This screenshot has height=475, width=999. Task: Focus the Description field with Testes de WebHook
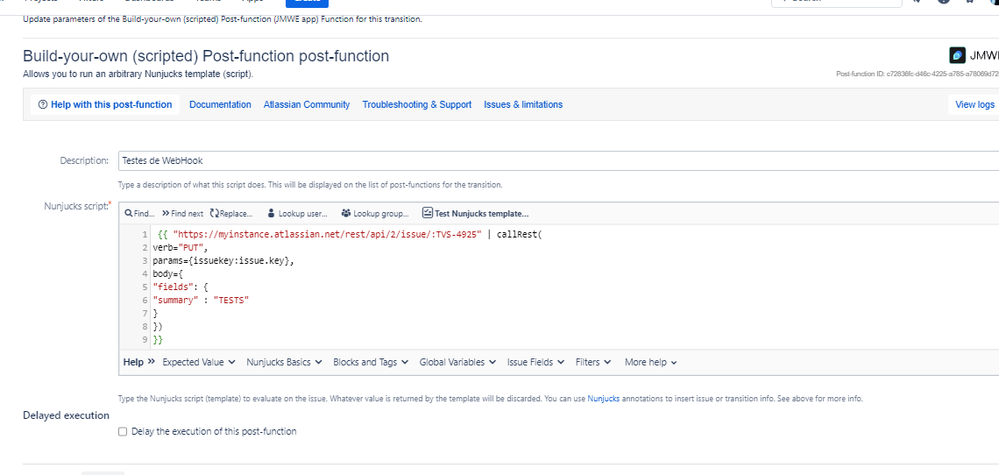558,161
